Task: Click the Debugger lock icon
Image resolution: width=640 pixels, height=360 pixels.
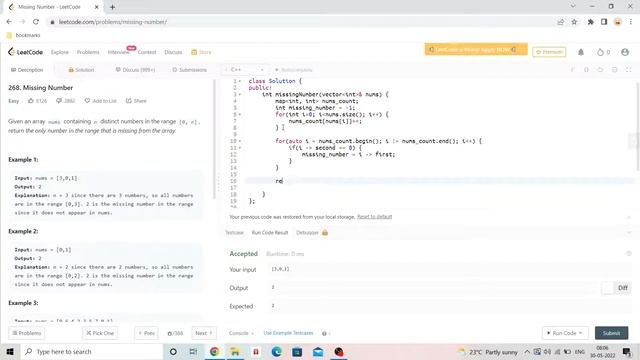Action: tap(325, 233)
